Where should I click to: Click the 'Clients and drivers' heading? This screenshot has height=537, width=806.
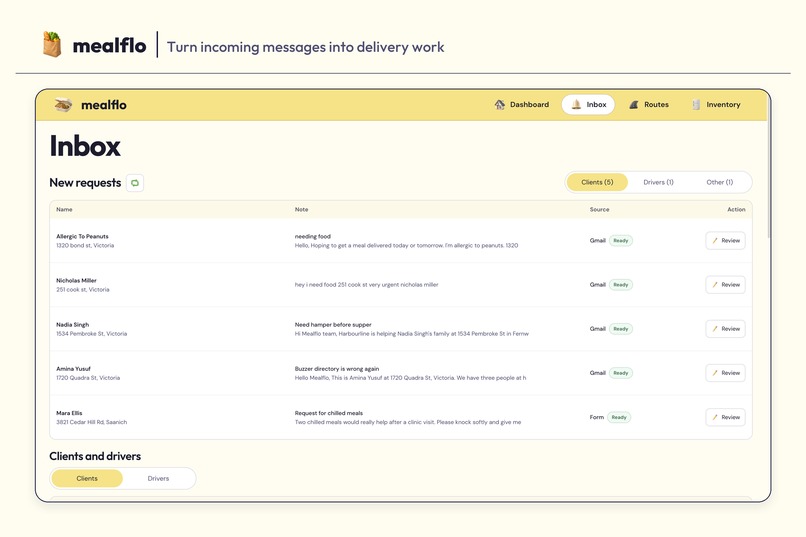[x=95, y=456]
